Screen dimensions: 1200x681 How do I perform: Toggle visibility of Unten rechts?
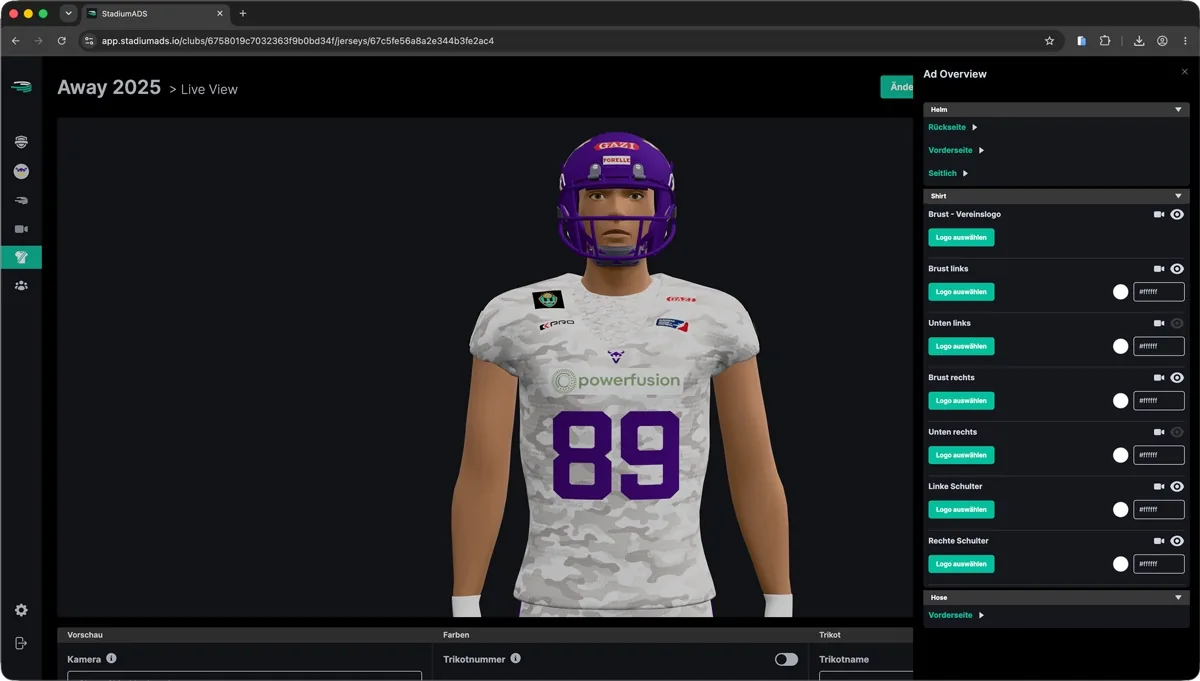tap(1177, 432)
